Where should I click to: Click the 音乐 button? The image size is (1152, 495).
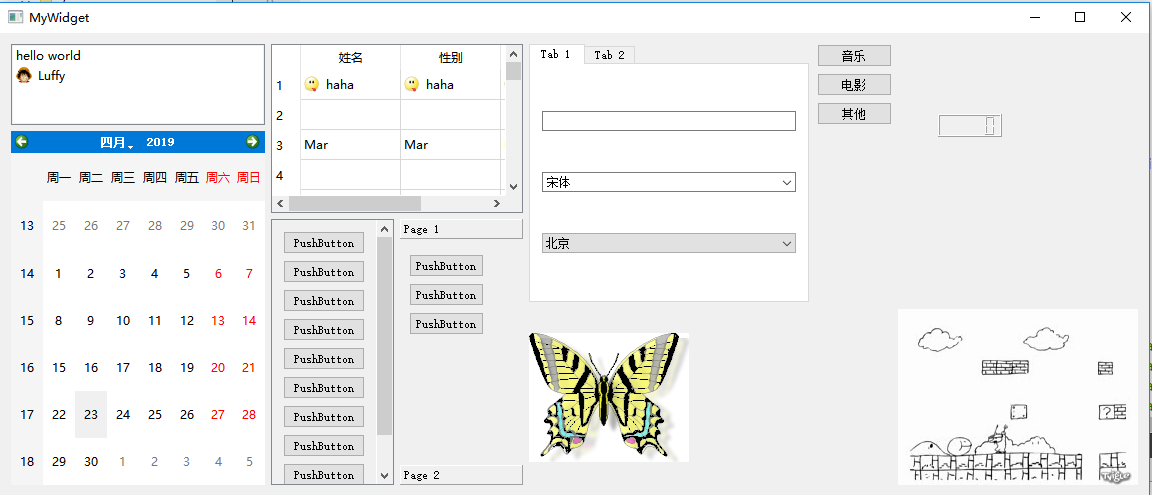(854, 55)
